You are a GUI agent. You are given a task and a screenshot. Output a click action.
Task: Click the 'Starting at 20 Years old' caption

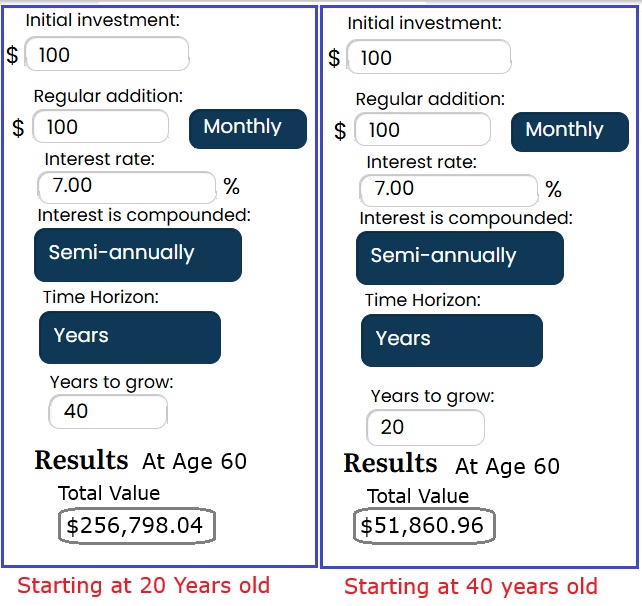point(143,586)
